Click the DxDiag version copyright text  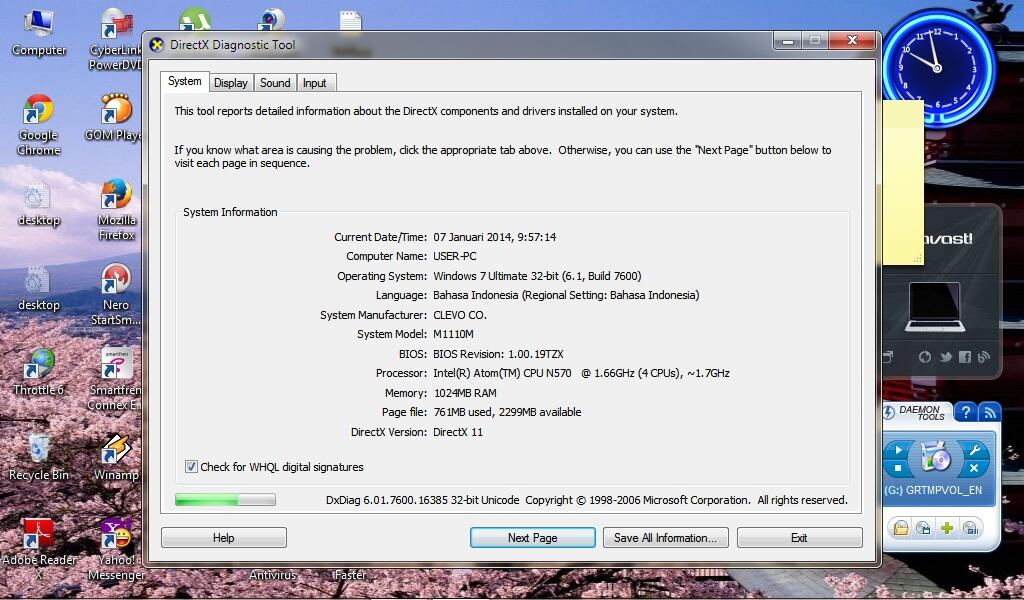(x=586, y=500)
